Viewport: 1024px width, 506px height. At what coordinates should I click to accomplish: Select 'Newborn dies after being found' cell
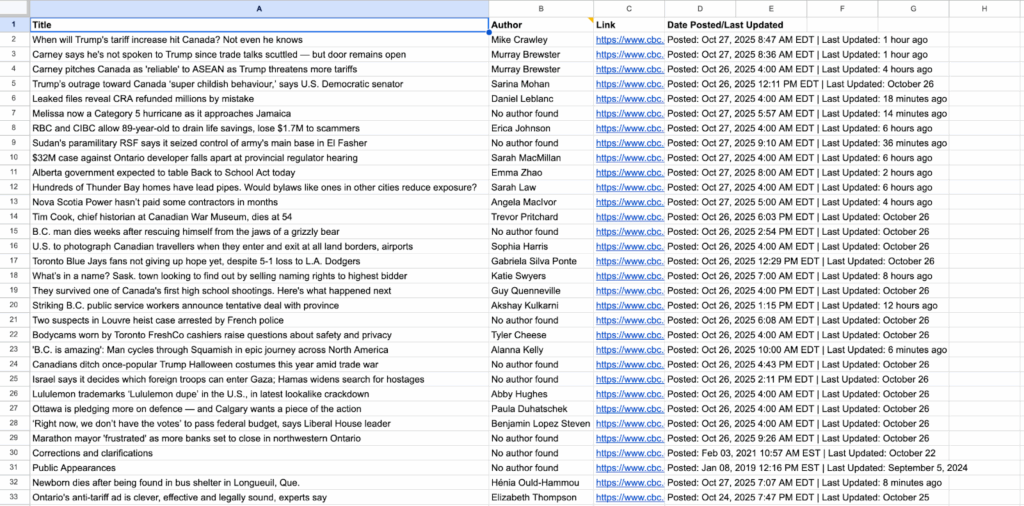click(x=259, y=483)
